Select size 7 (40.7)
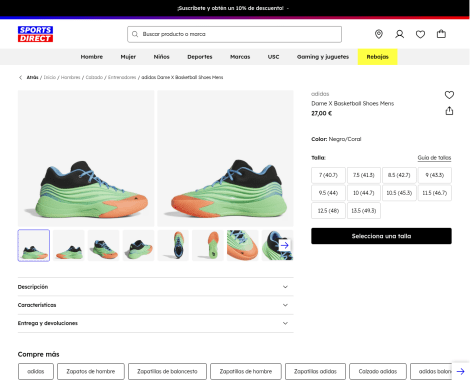This screenshot has width=475, height=380. click(328, 175)
